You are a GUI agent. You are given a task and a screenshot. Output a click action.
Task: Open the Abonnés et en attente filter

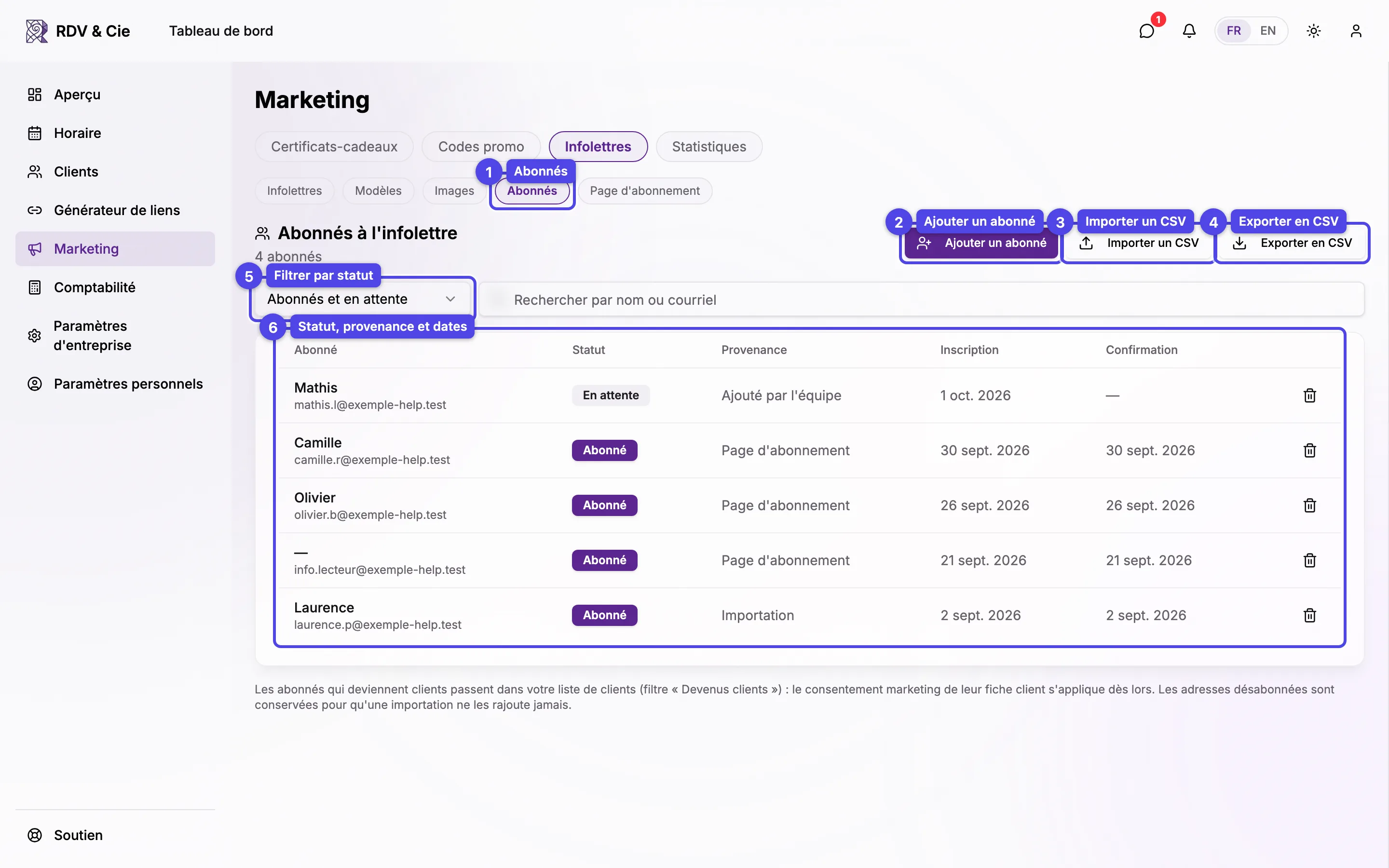pyautogui.click(x=362, y=299)
